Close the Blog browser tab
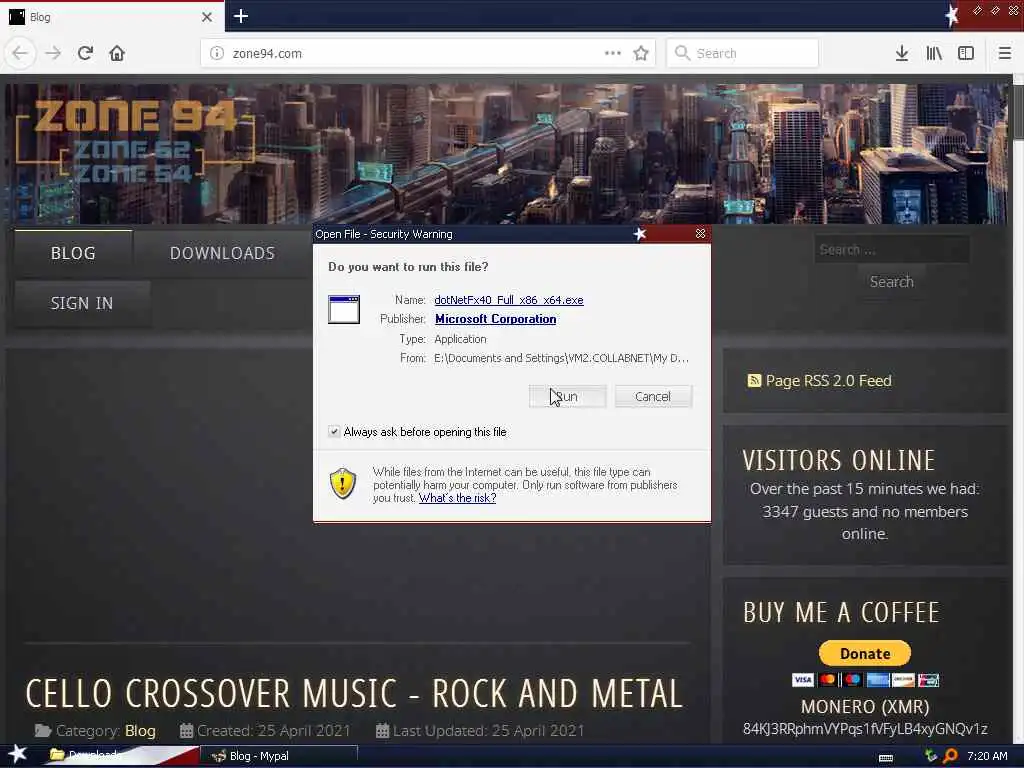Viewport: 1024px width, 768px height. pyautogui.click(x=207, y=17)
